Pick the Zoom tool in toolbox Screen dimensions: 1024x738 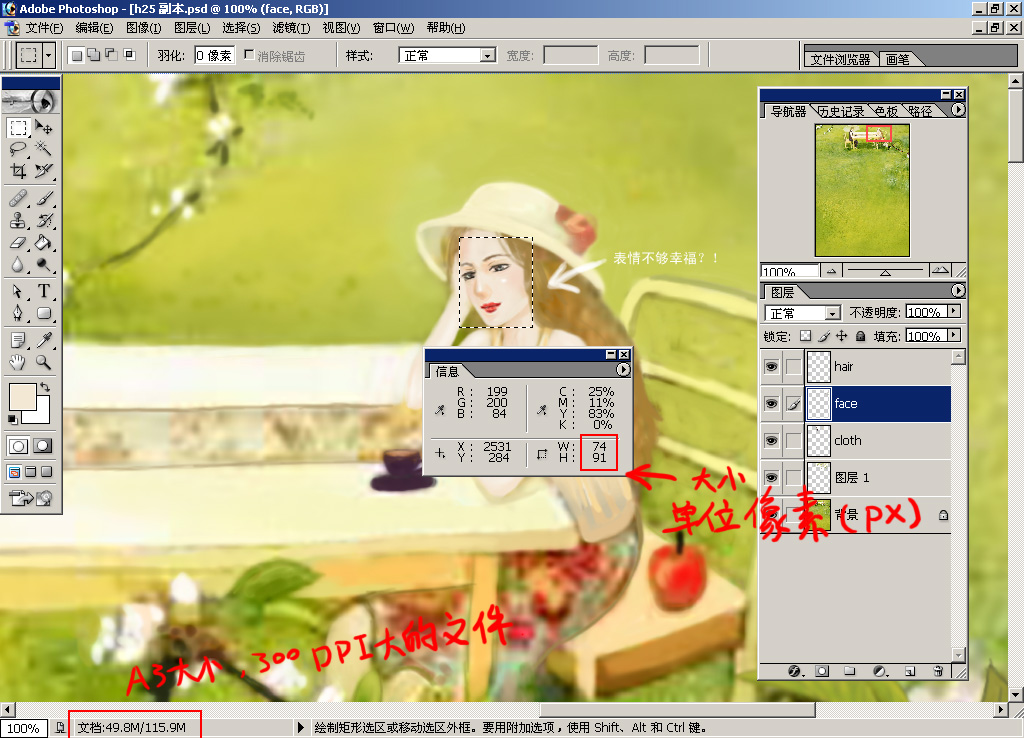[43, 362]
